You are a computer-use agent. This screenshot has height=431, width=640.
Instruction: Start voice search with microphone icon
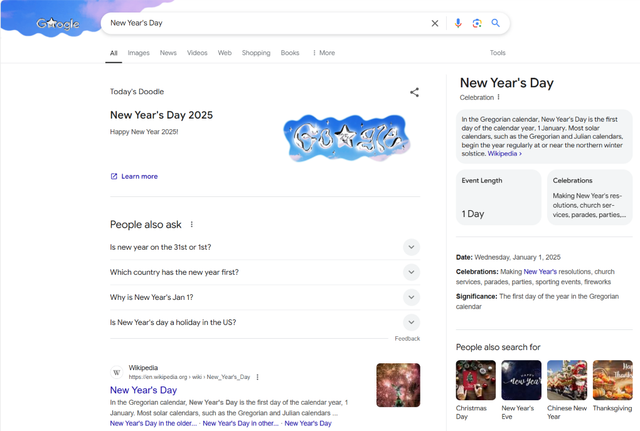click(458, 23)
